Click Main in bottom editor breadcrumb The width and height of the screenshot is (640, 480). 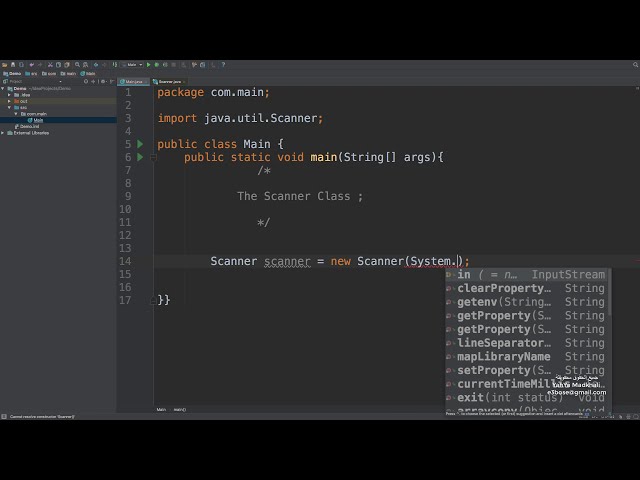click(x=161, y=409)
